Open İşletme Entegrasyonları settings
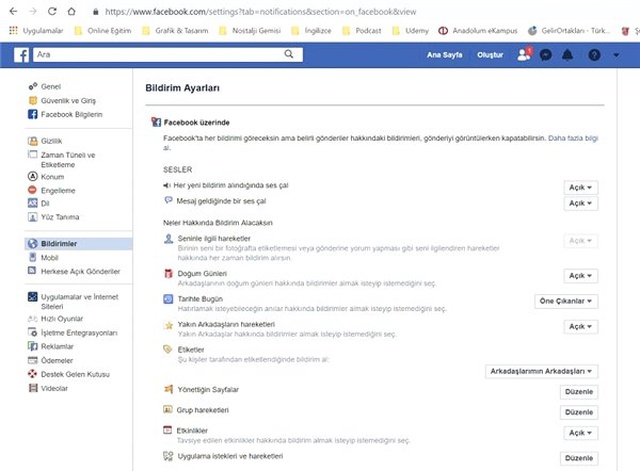 coord(73,333)
